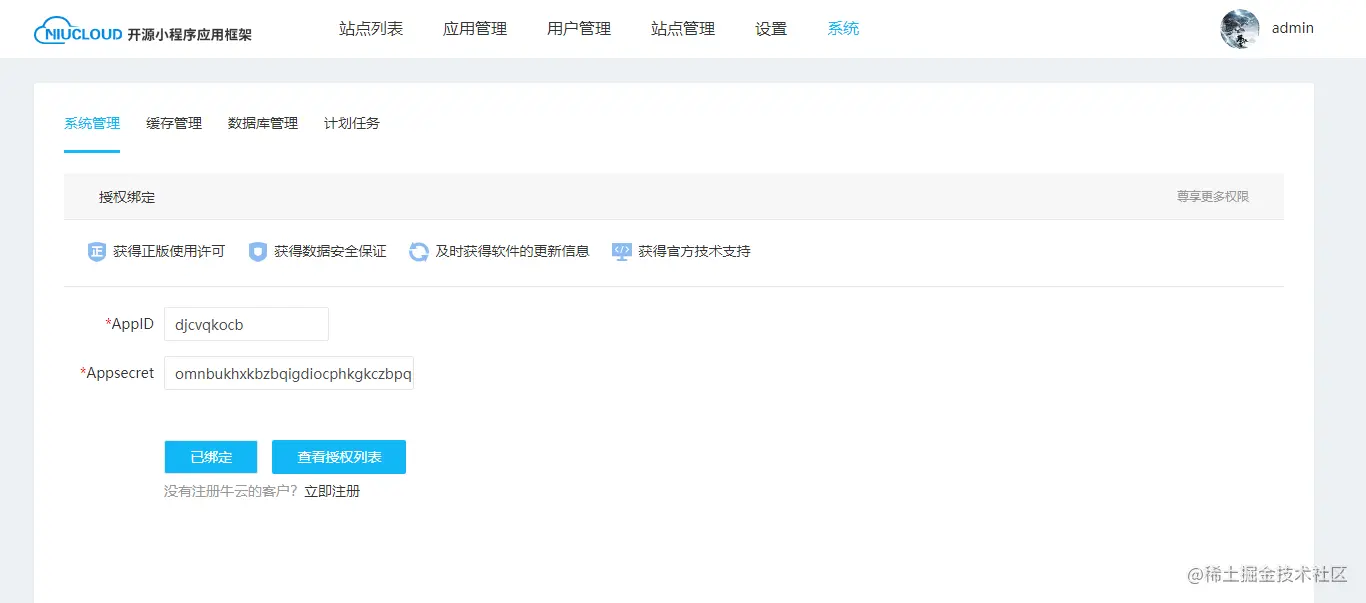Image resolution: width=1366 pixels, height=603 pixels.
Task: Switch to the 缓存管理 tab
Action: coord(173,123)
